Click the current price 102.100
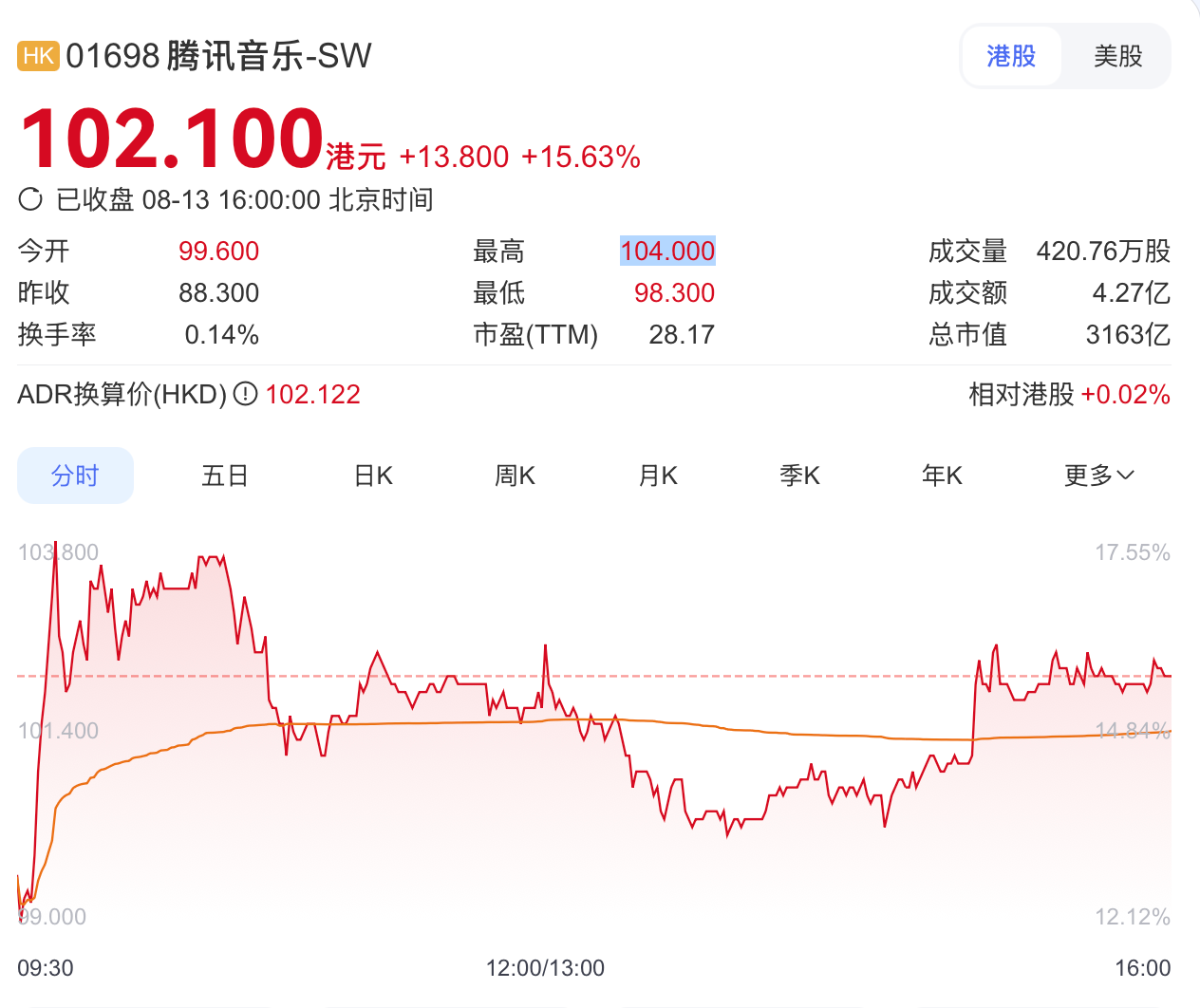Viewport: 1200px width, 1008px height. point(172,139)
